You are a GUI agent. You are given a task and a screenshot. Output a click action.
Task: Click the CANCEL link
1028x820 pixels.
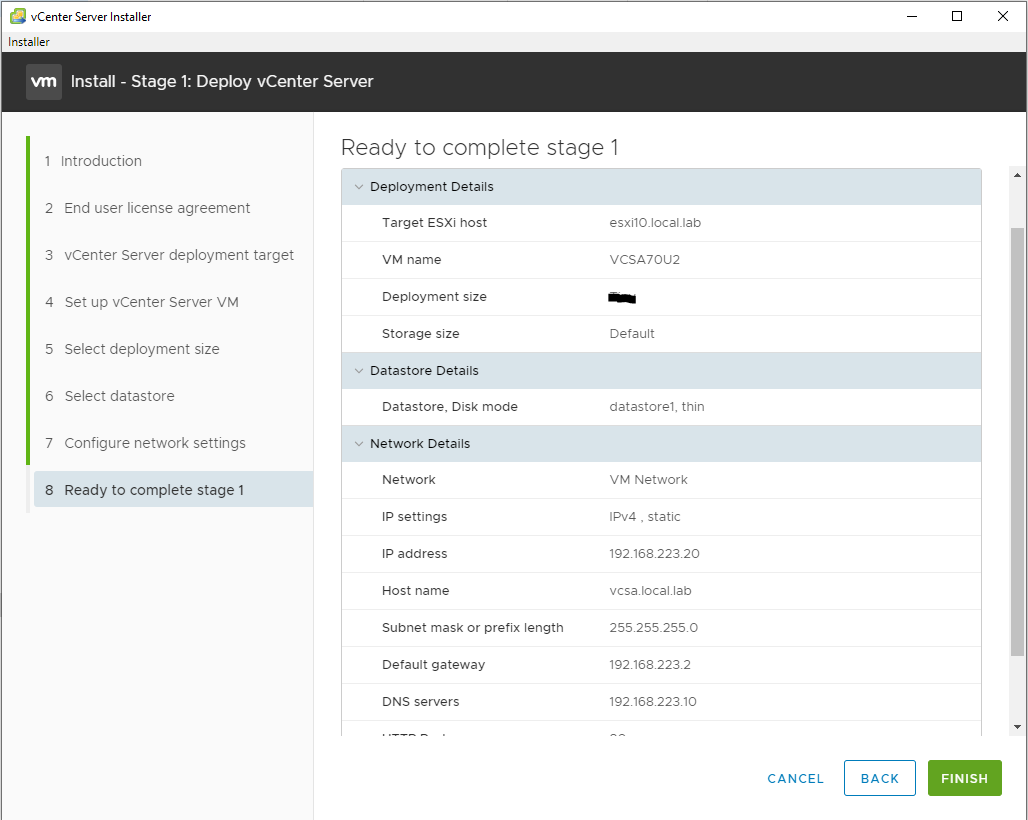[x=795, y=779]
